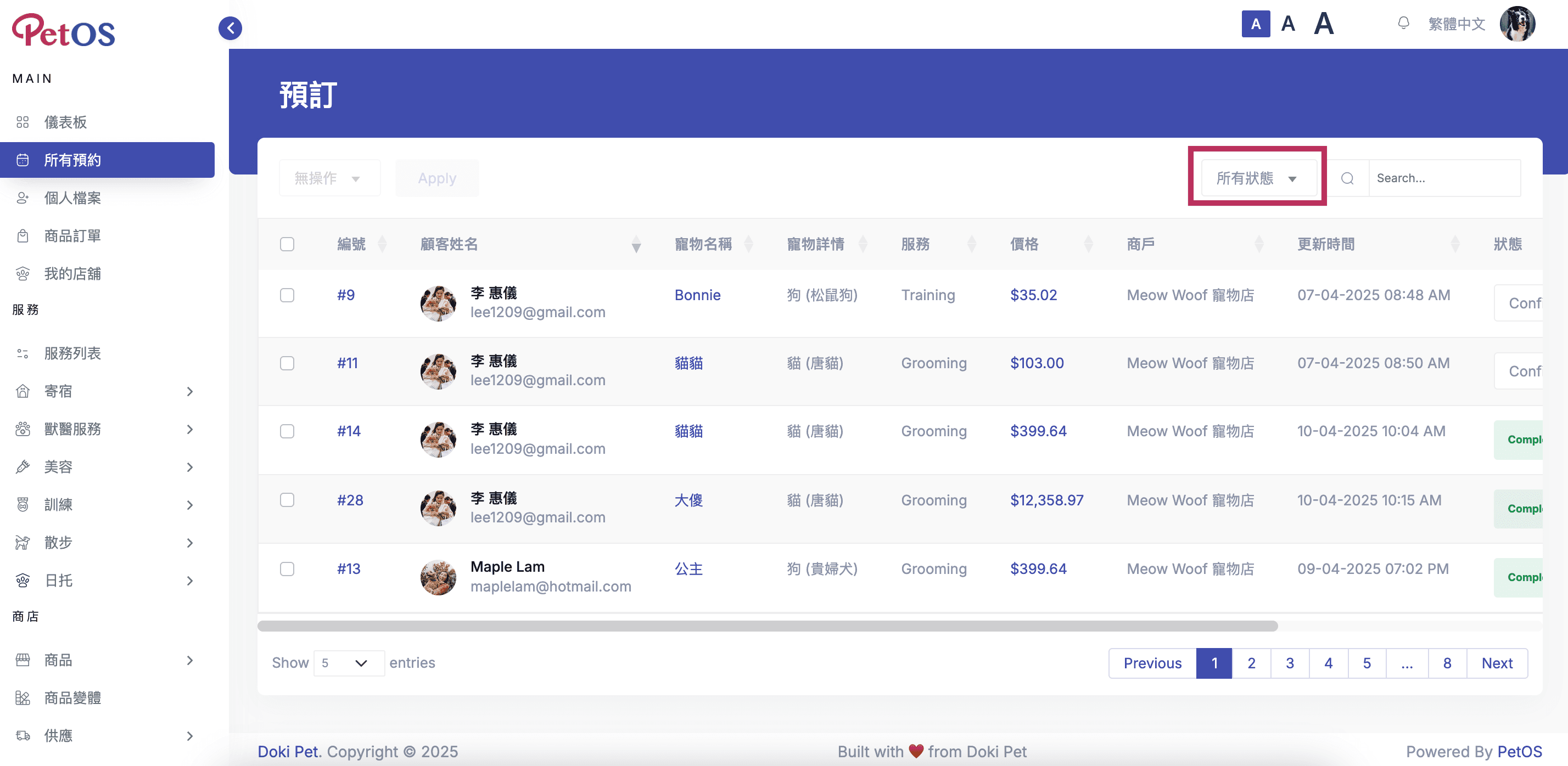This screenshot has height=766, width=1568.
Task: Open 所有預約 in the sidebar
Action: coord(107,160)
